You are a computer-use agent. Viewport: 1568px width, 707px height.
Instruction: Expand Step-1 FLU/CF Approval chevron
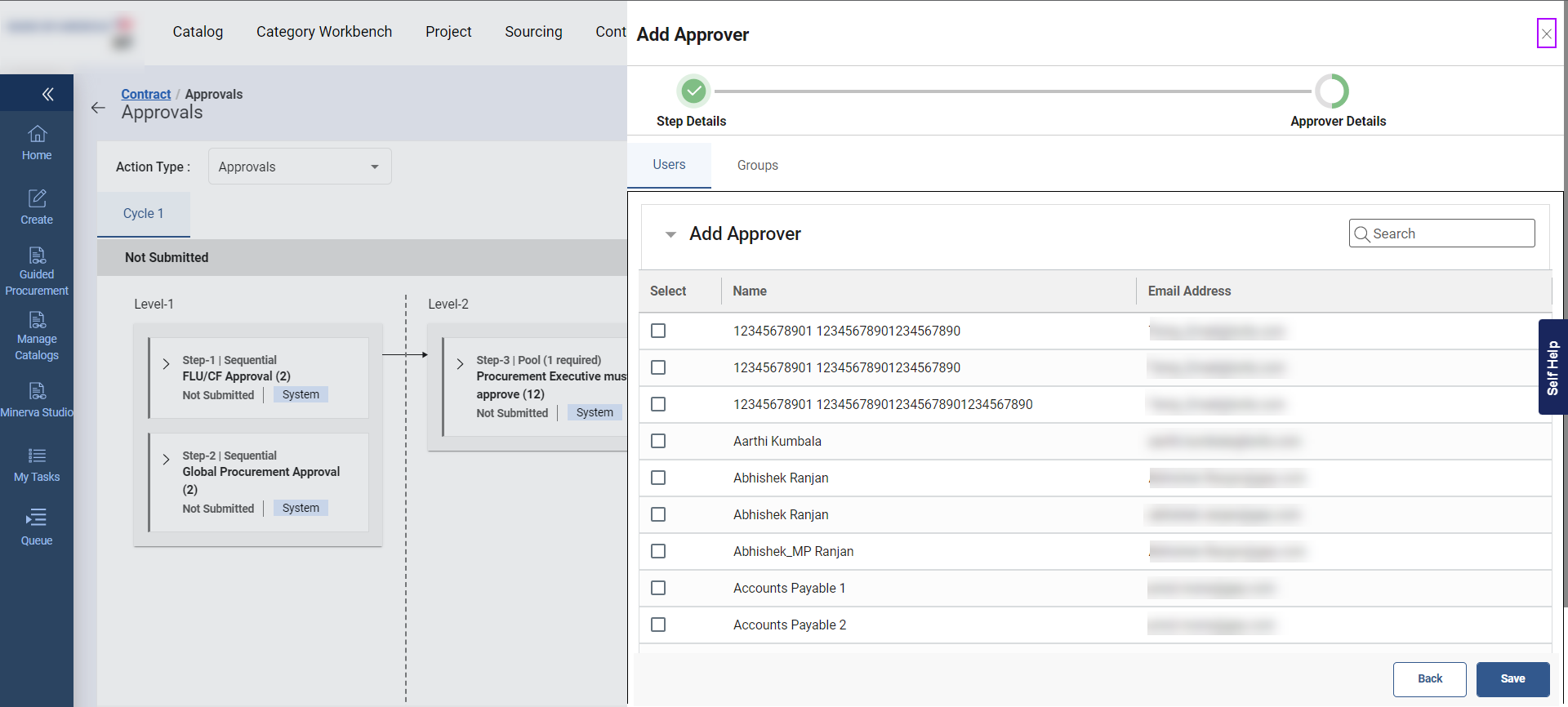click(x=167, y=364)
